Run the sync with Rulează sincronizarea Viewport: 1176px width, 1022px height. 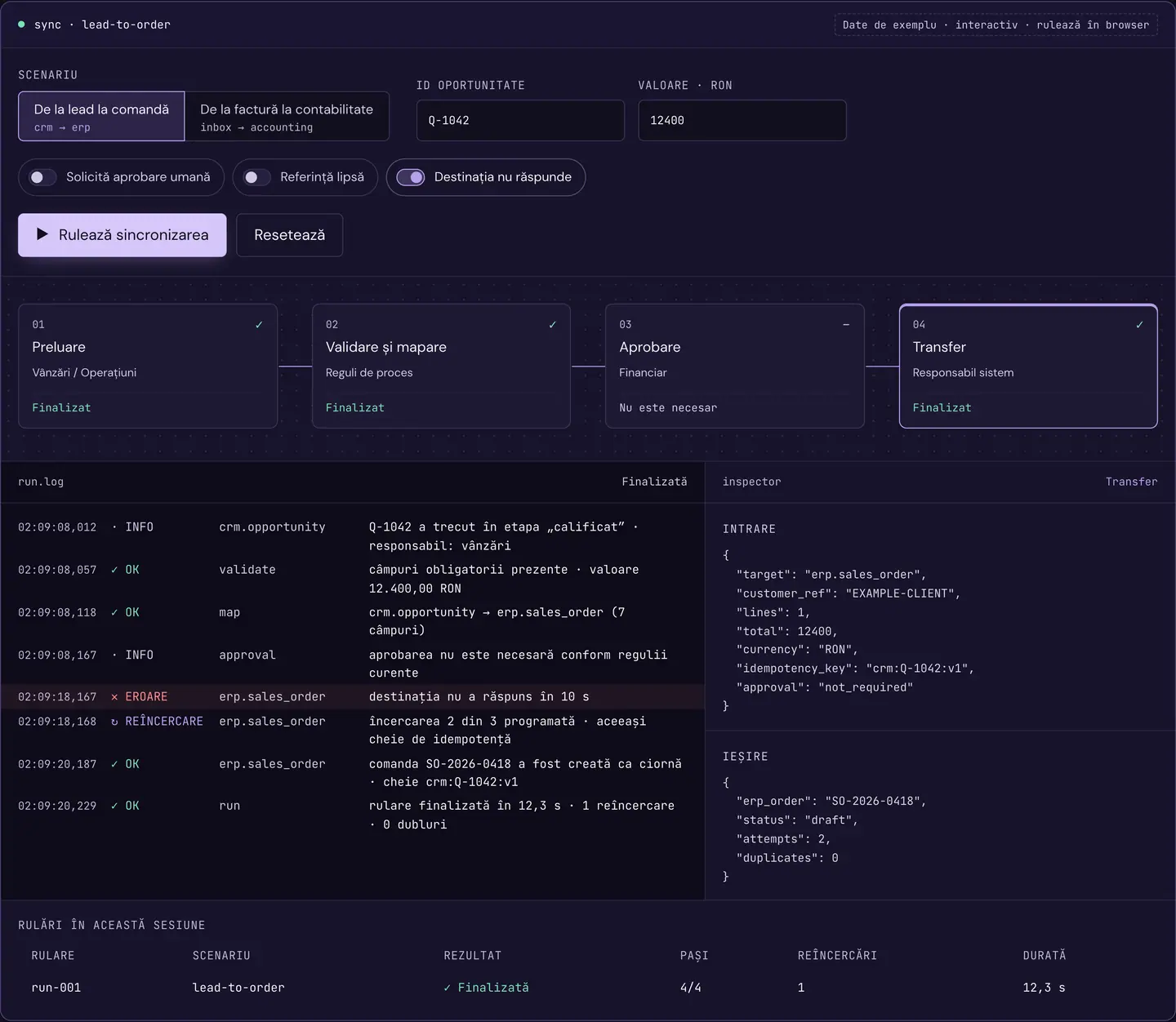(x=122, y=235)
